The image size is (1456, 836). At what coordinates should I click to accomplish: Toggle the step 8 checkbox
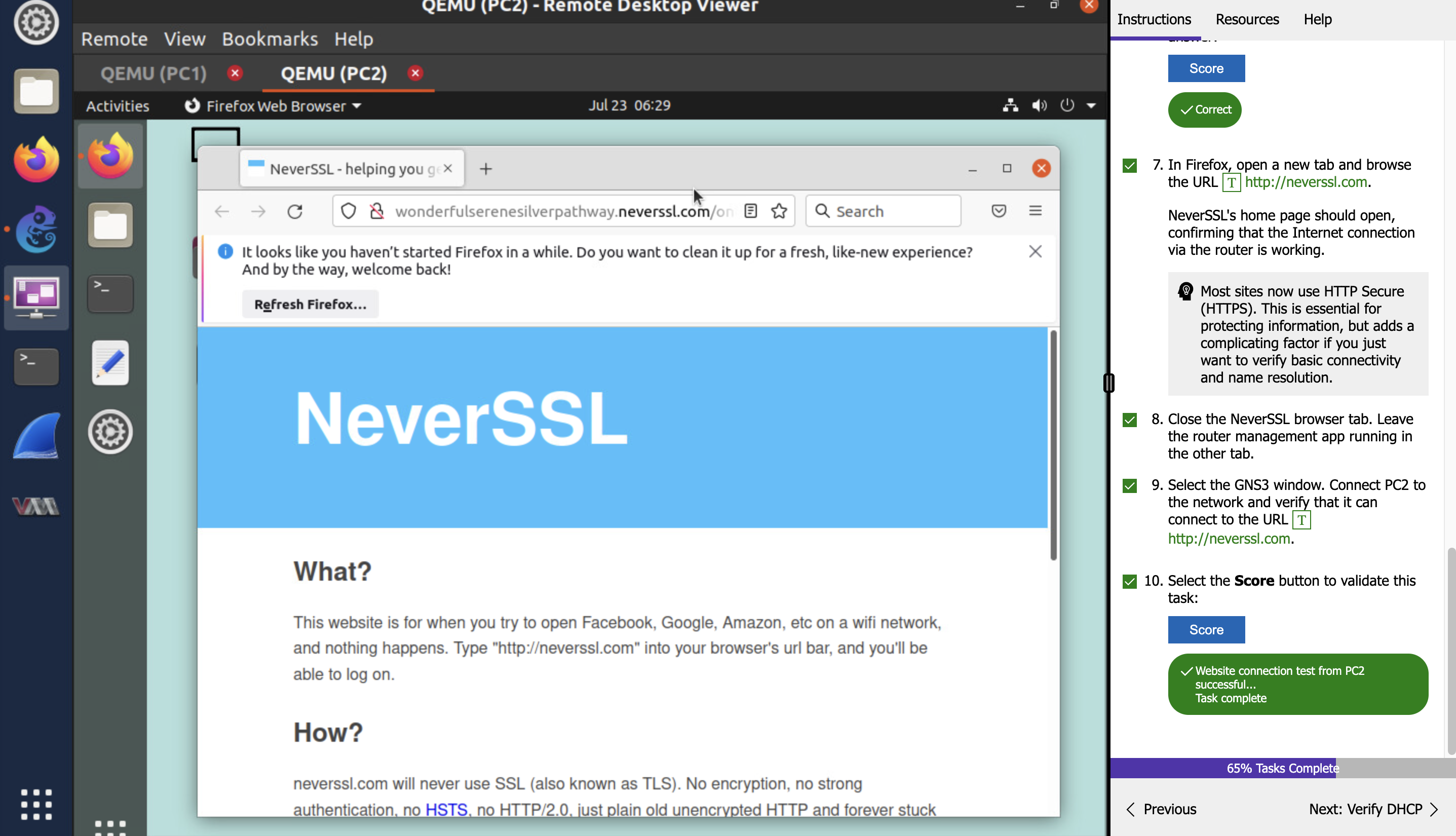1129,420
